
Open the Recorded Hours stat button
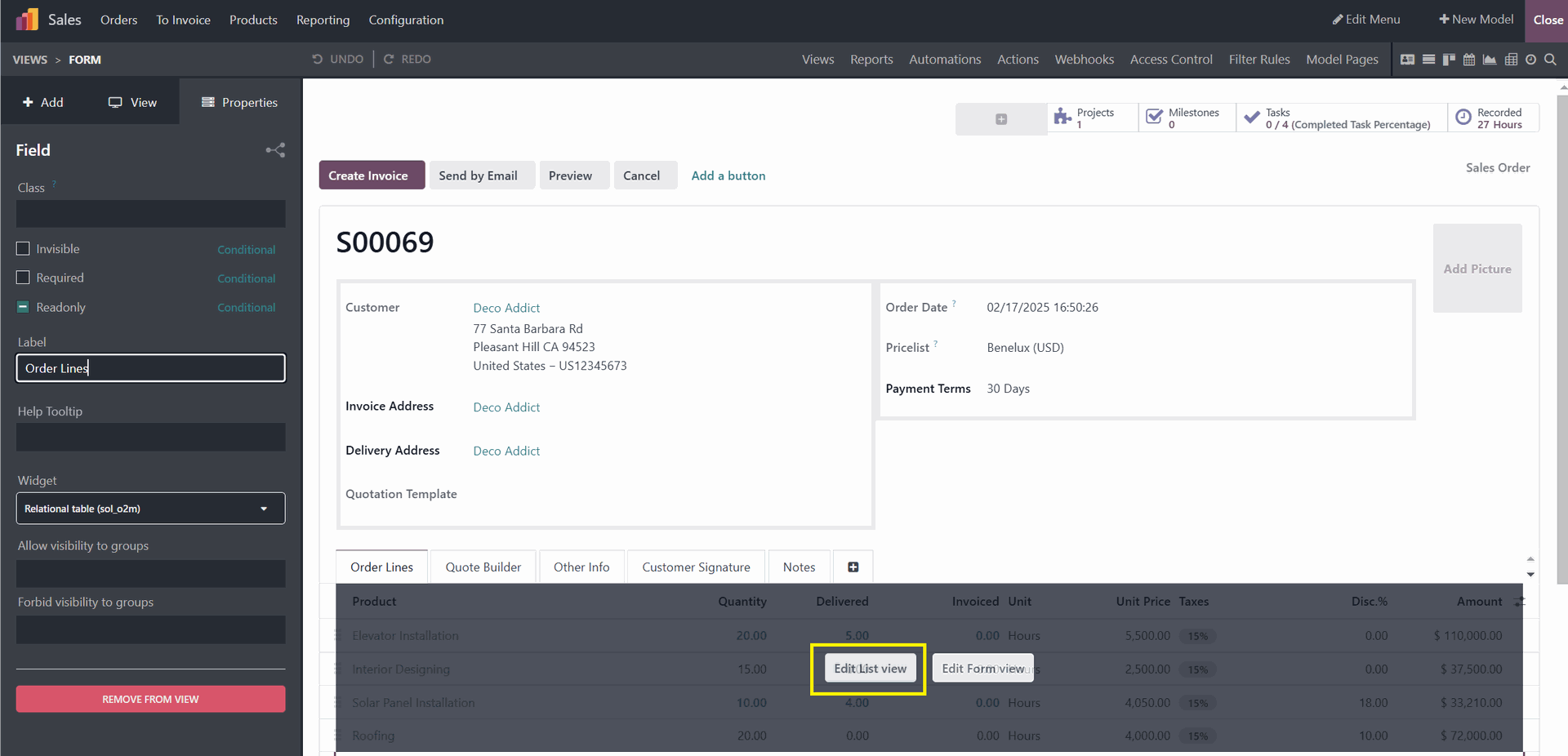click(1494, 118)
